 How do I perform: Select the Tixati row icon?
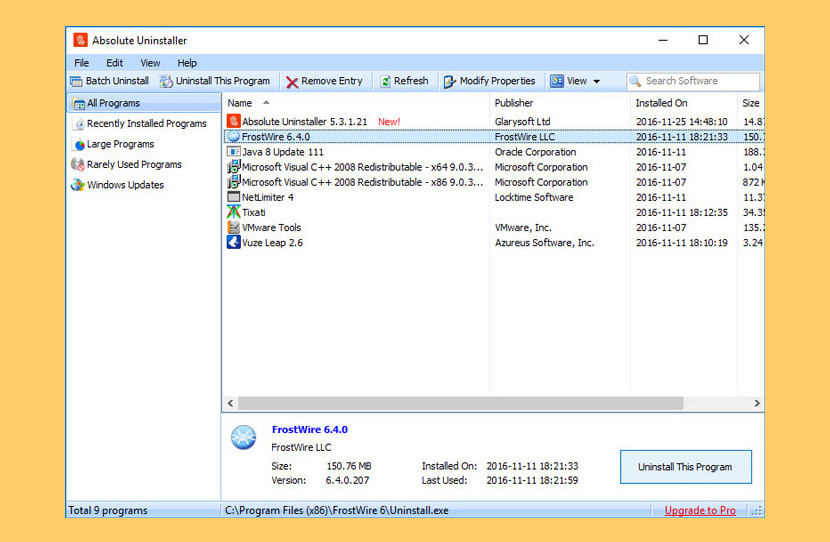pyautogui.click(x=233, y=212)
